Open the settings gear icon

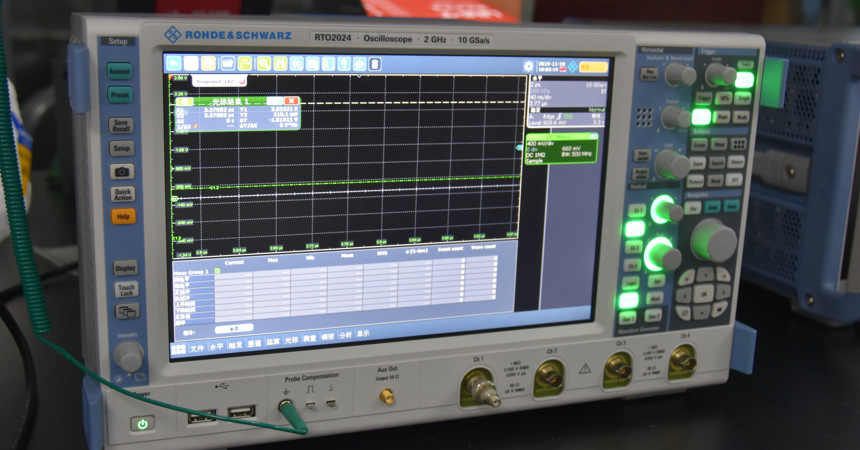[x=528, y=67]
